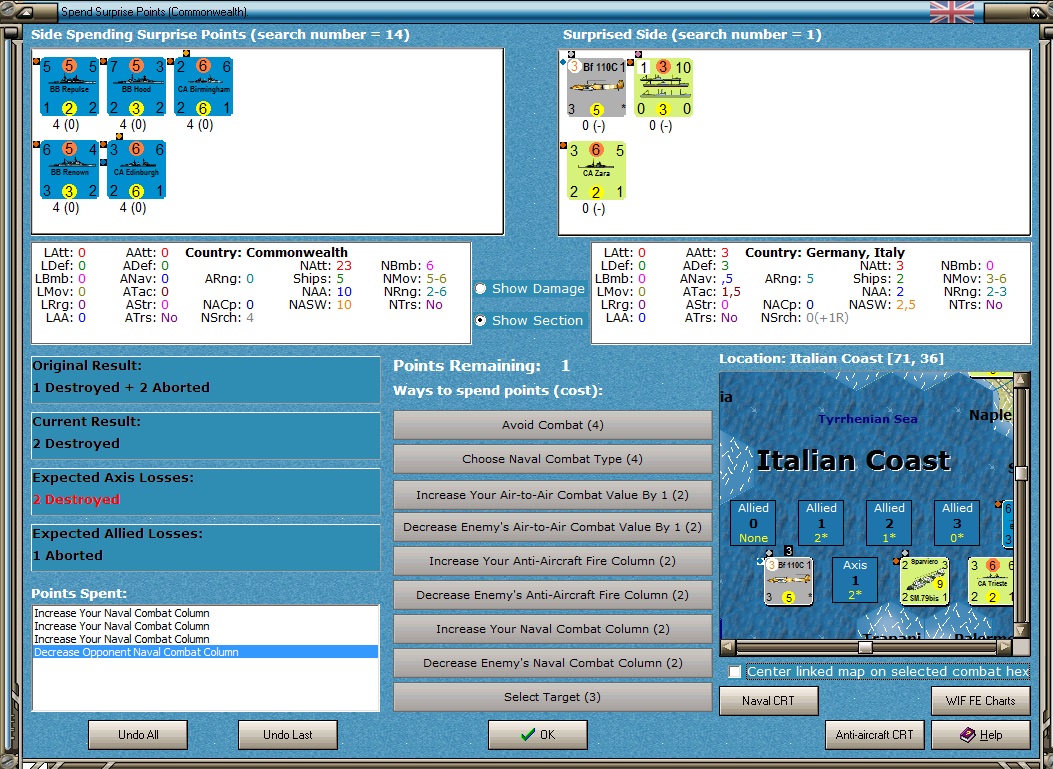
Task: Select the Bf 110C aircraft counter in surprised side
Action: [x=596, y=87]
